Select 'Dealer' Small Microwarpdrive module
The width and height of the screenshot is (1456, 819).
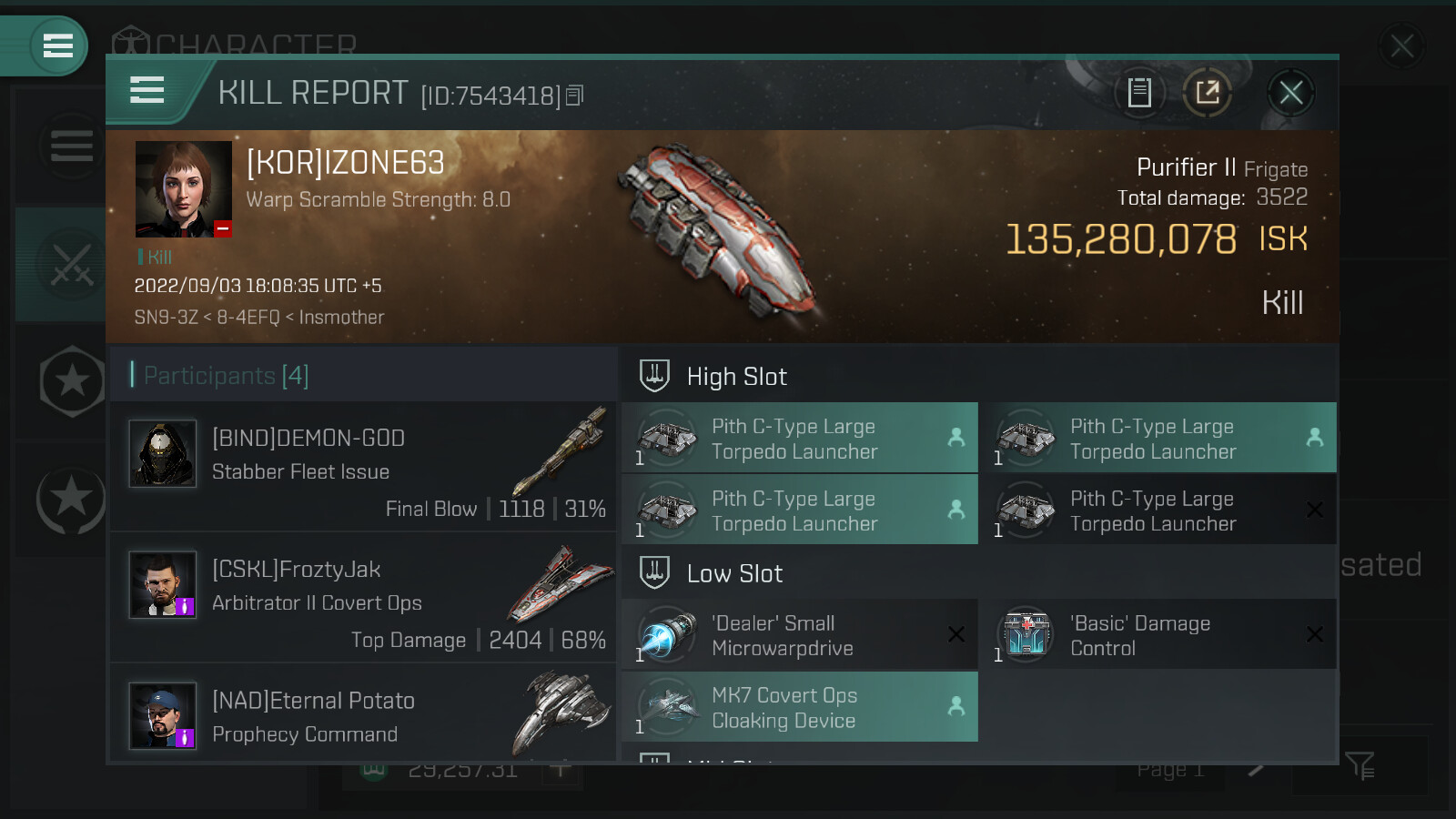[800, 634]
